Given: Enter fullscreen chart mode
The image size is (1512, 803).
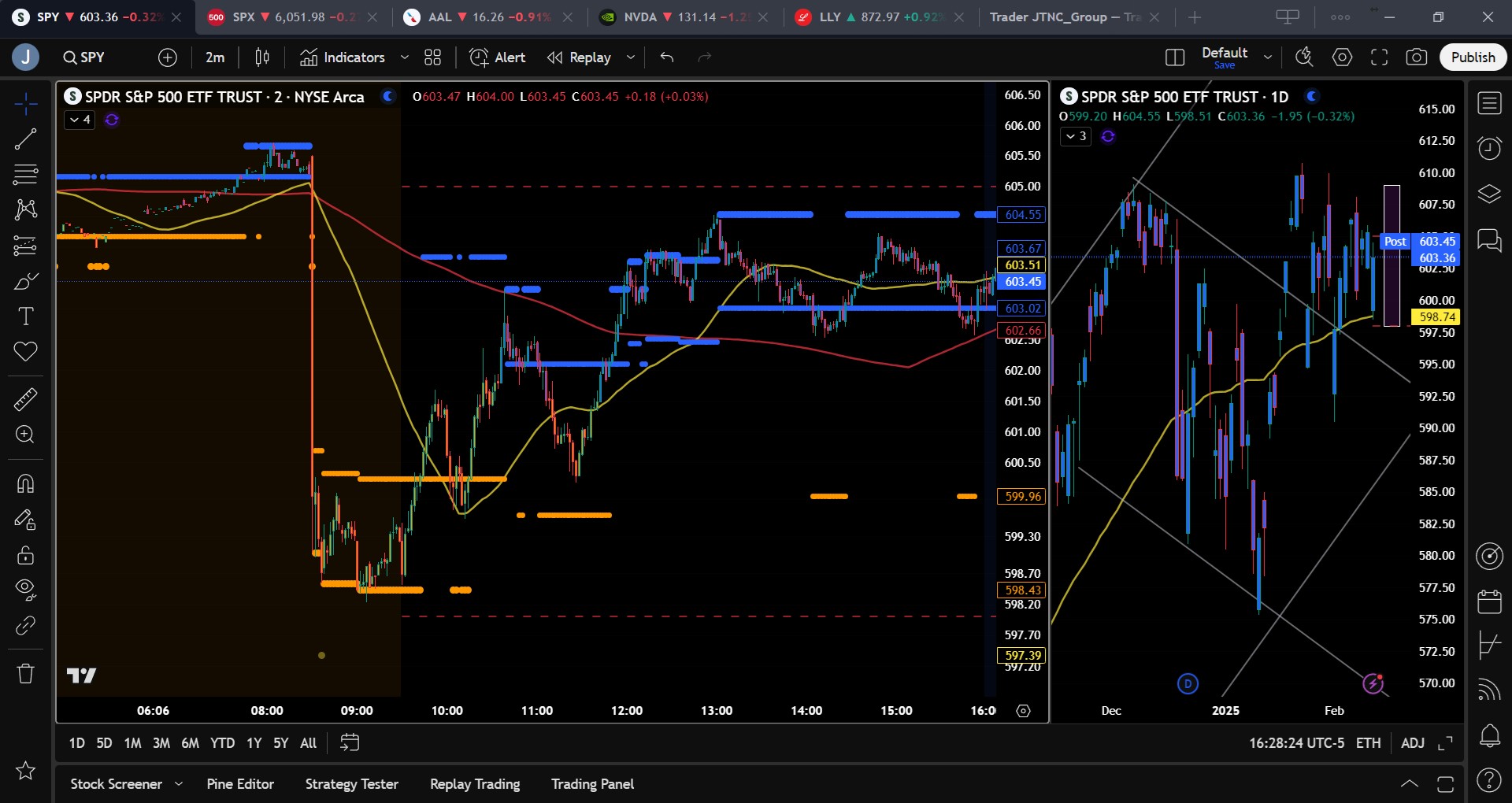Looking at the screenshot, I should point(1379,57).
